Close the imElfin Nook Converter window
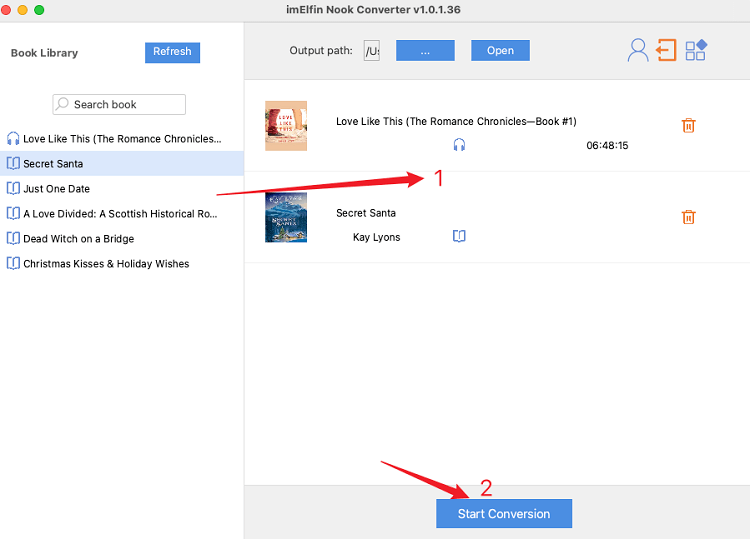The width and height of the screenshot is (750, 539). [6, 10]
